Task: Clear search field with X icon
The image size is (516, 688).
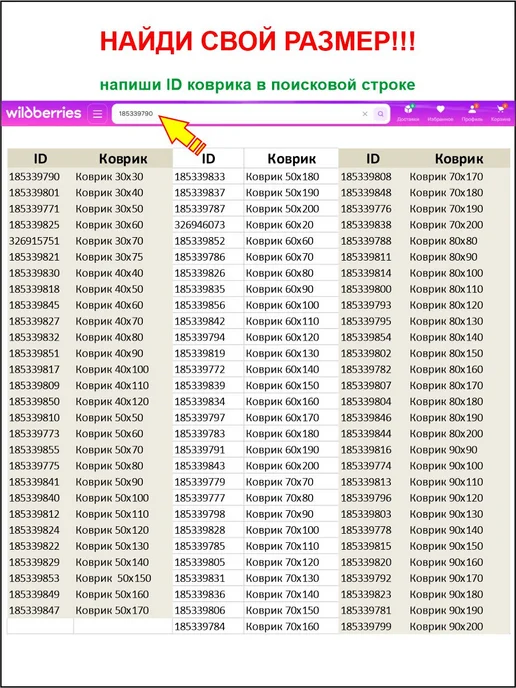Action: (x=365, y=114)
